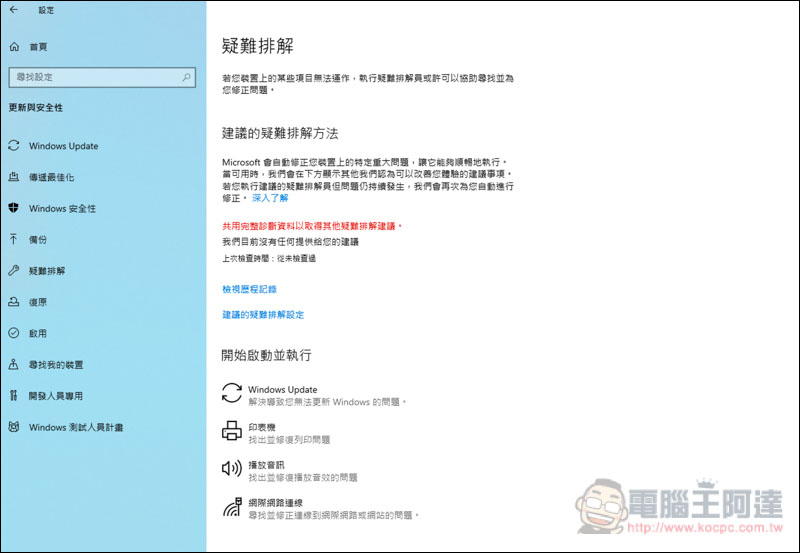800x553 pixels.
Task: Click the 上次檢查時間 status text
Action: tap(269, 258)
